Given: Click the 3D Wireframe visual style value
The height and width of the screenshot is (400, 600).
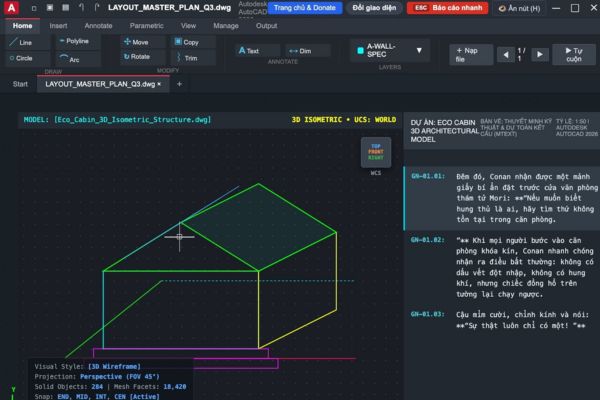Looking at the screenshot, I should pos(114,366).
